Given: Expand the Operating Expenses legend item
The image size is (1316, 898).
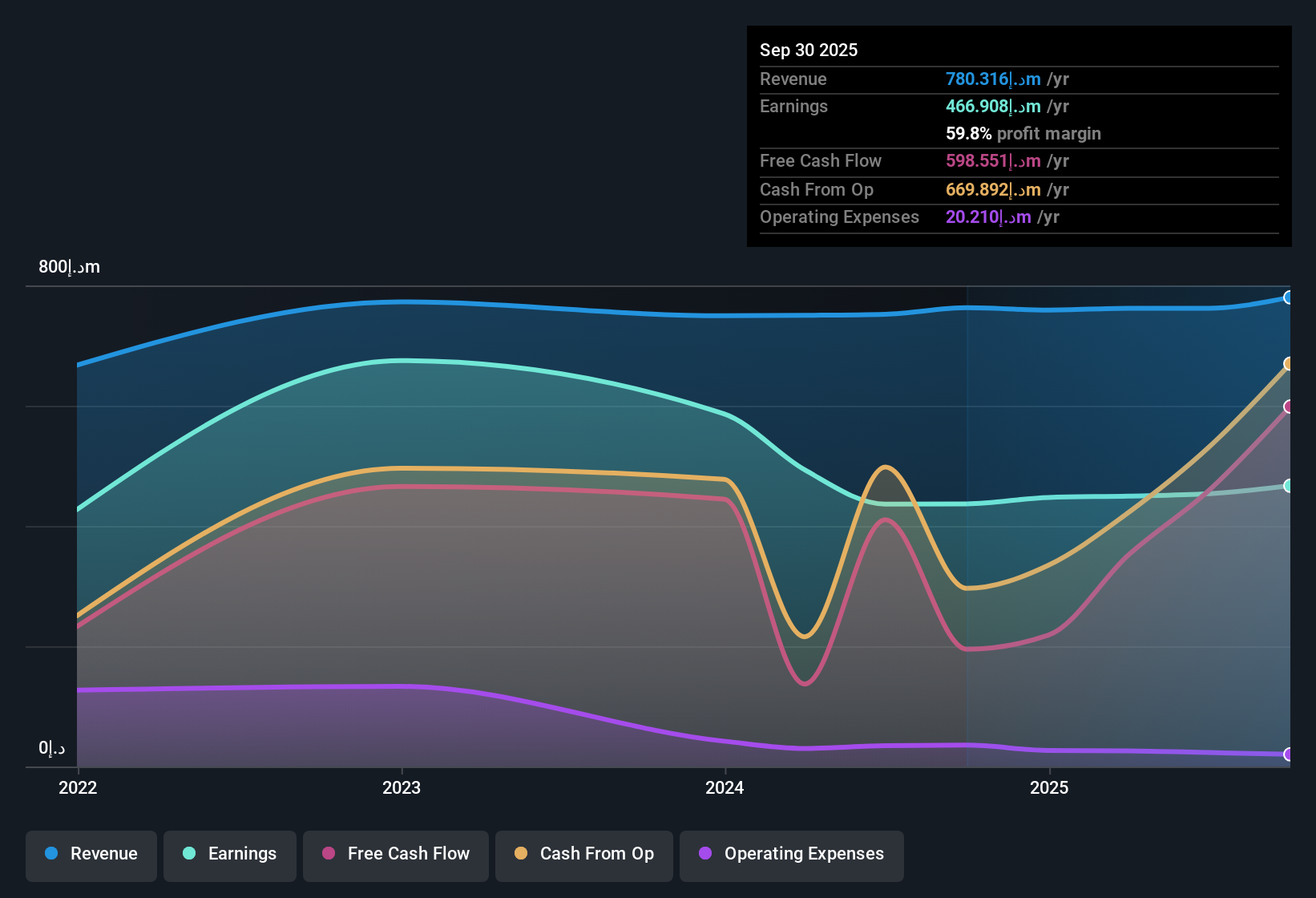Looking at the screenshot, I should pyautogui.click(x=791, y=854).
